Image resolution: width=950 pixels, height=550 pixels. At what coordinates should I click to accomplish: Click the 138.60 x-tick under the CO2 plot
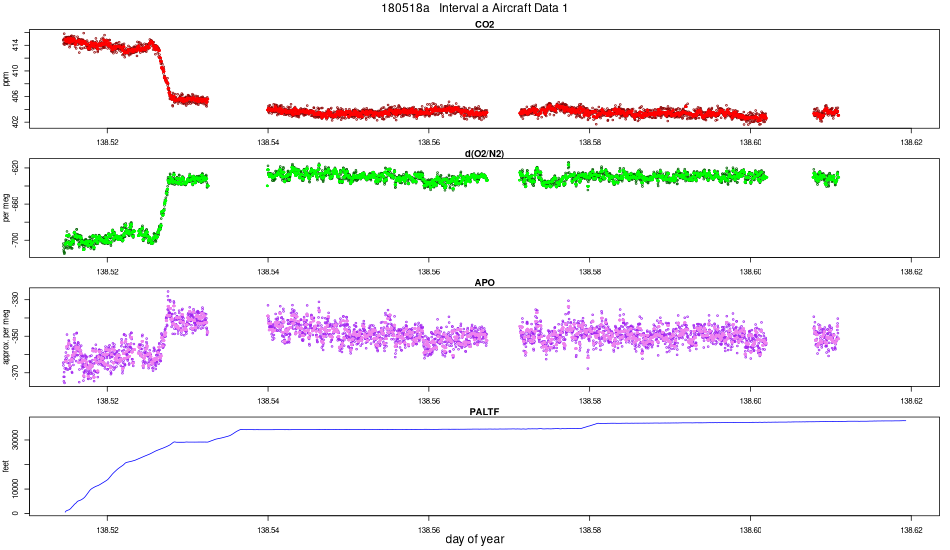click(x=751, y=142)
